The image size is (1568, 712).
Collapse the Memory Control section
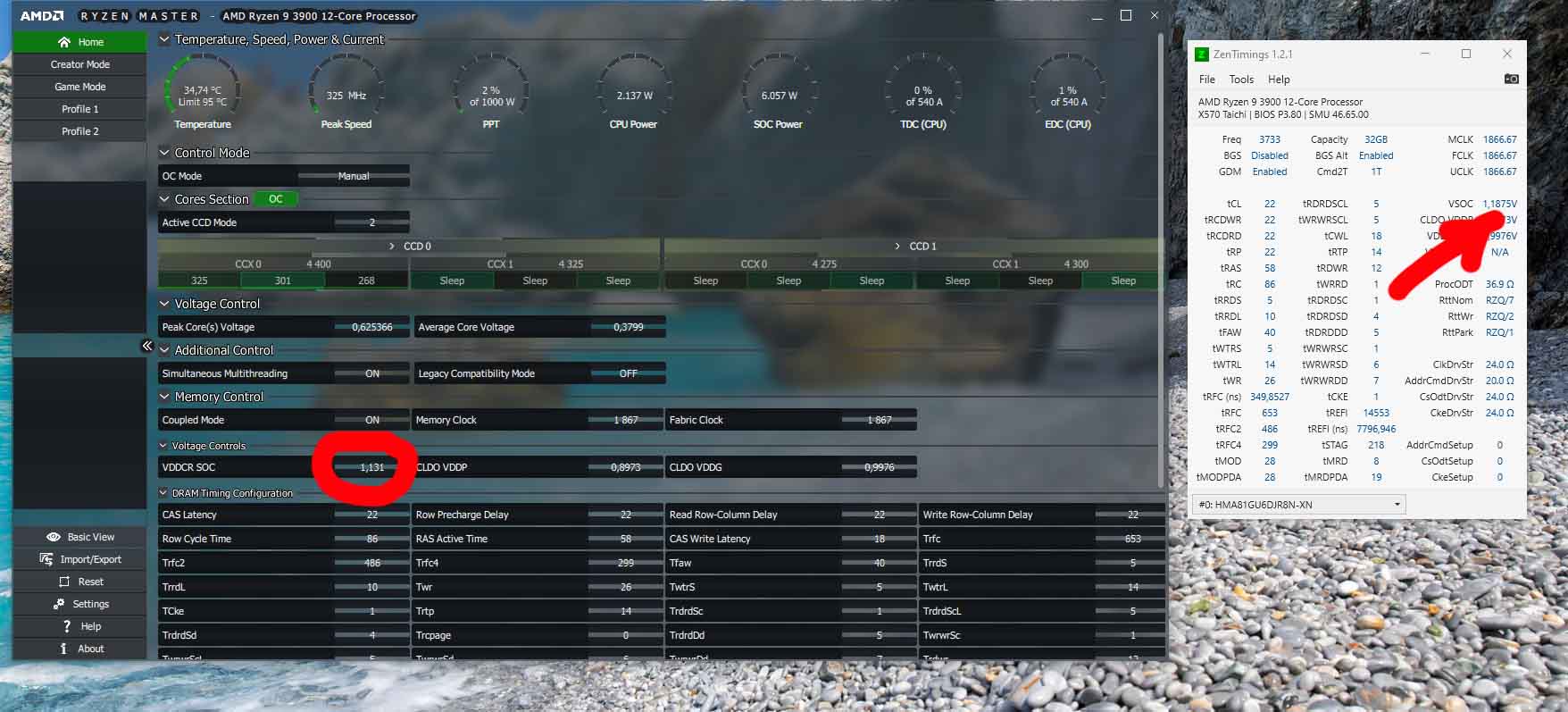point(164,397)
